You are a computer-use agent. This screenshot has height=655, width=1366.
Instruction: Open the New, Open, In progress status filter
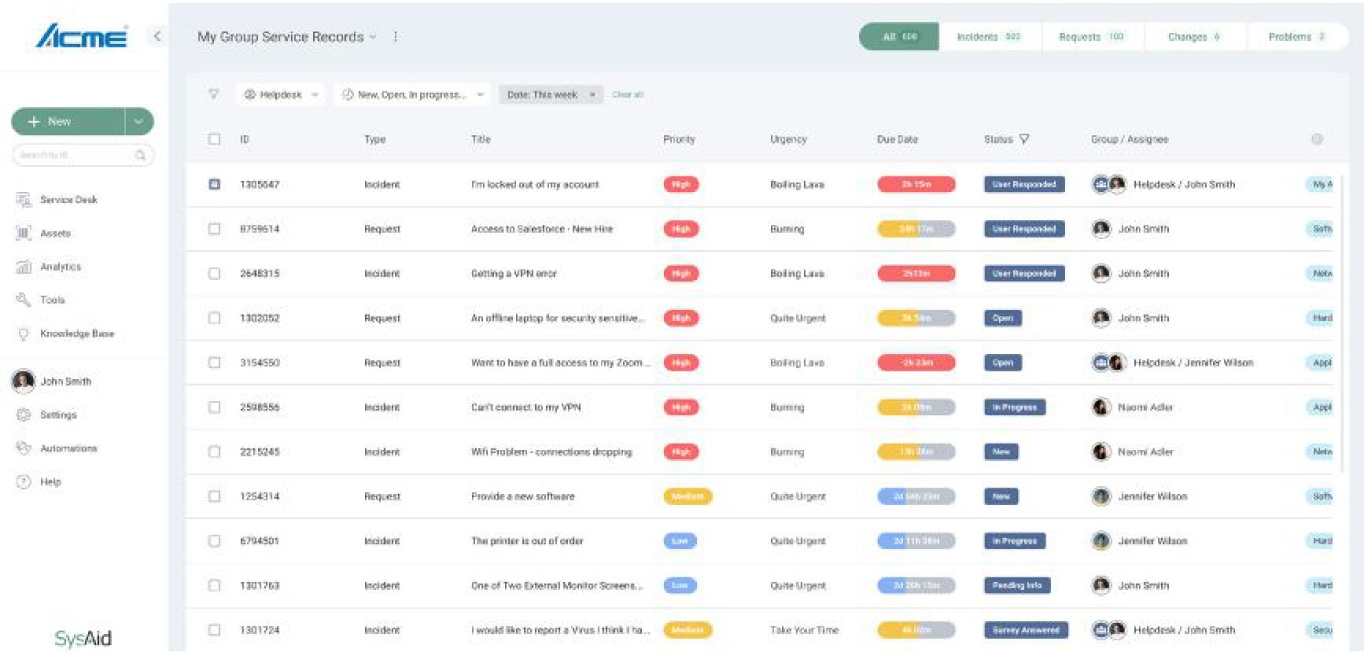click(x=413, y=95)
